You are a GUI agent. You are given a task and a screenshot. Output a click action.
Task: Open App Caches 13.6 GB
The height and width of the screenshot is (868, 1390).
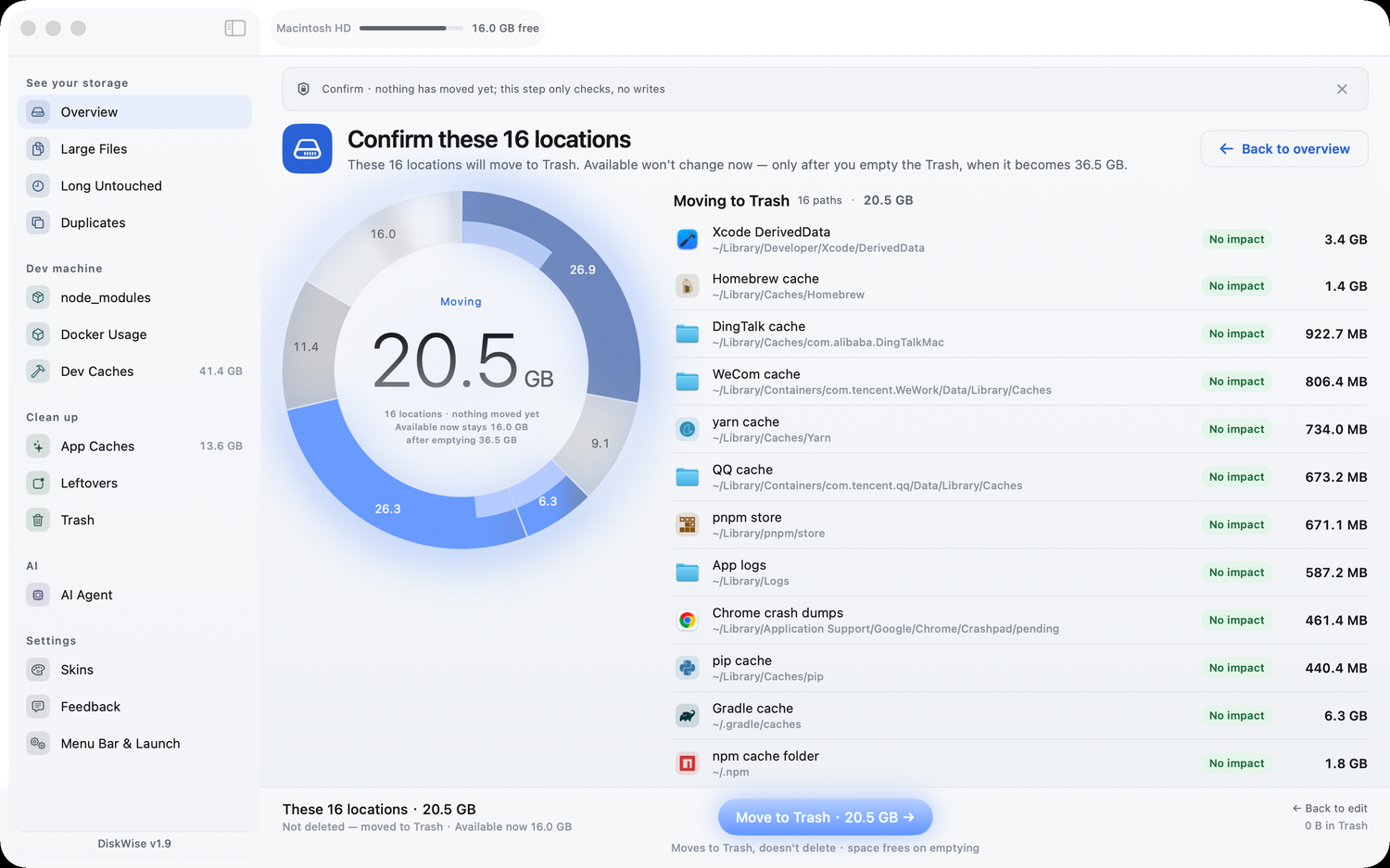pos(134,447)
